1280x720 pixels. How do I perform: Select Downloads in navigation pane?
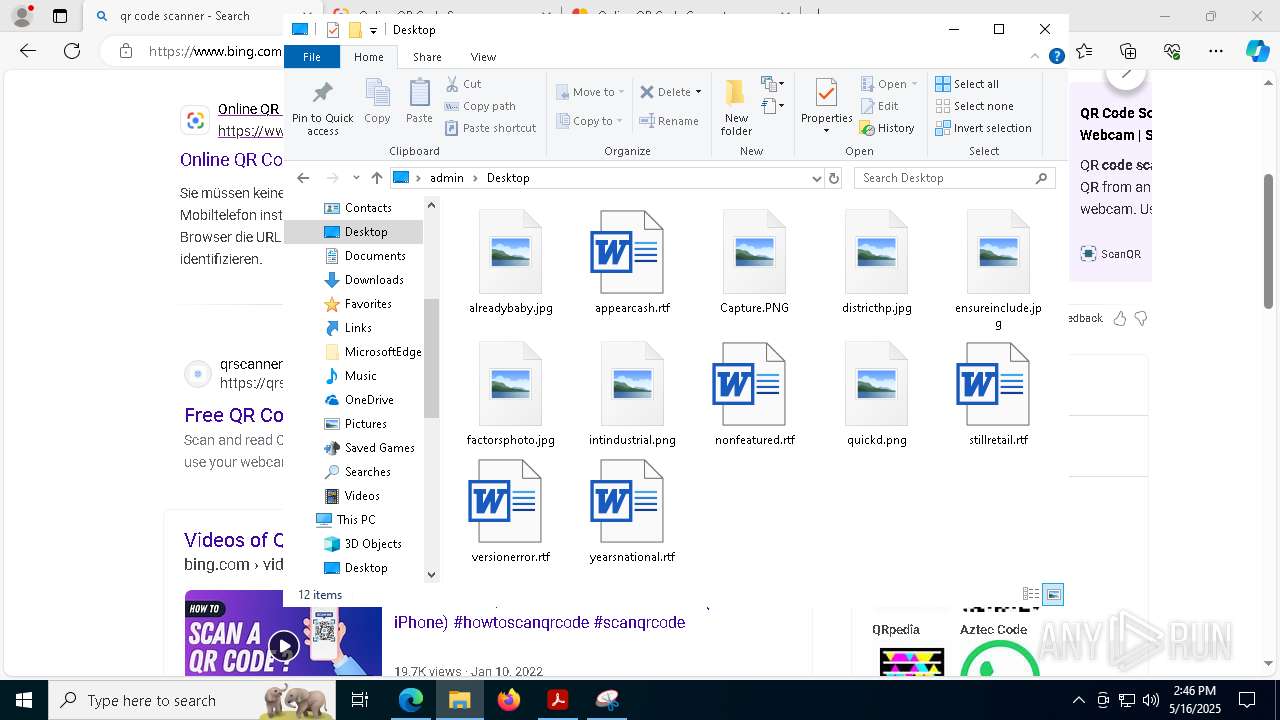click(363, 280)
